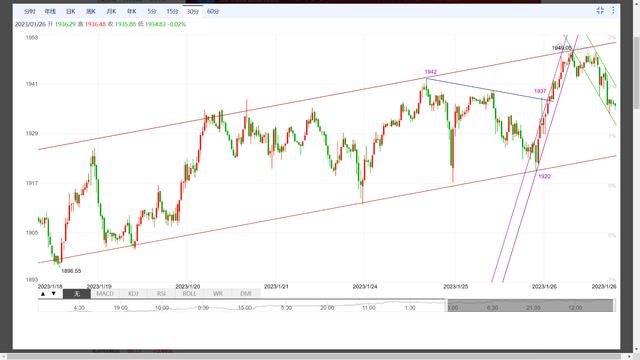Switch to the 分时 time-share tab
640x360 pixels.
30,11
